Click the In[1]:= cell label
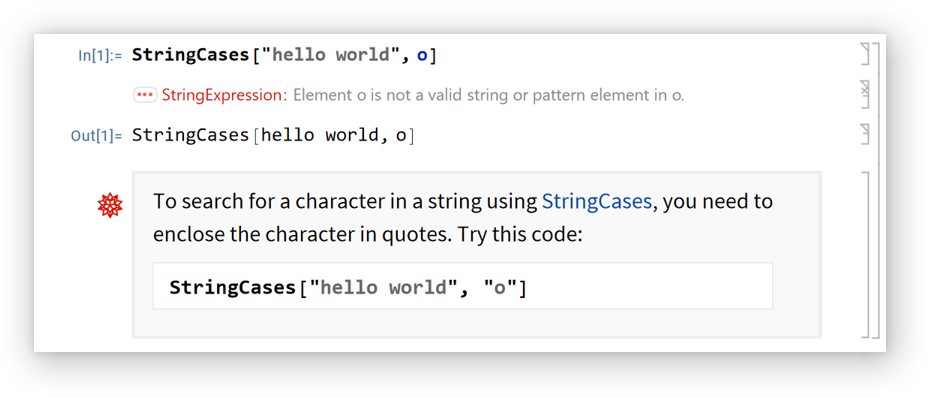Viewport: 928px width, 398px height. [100, 56]
